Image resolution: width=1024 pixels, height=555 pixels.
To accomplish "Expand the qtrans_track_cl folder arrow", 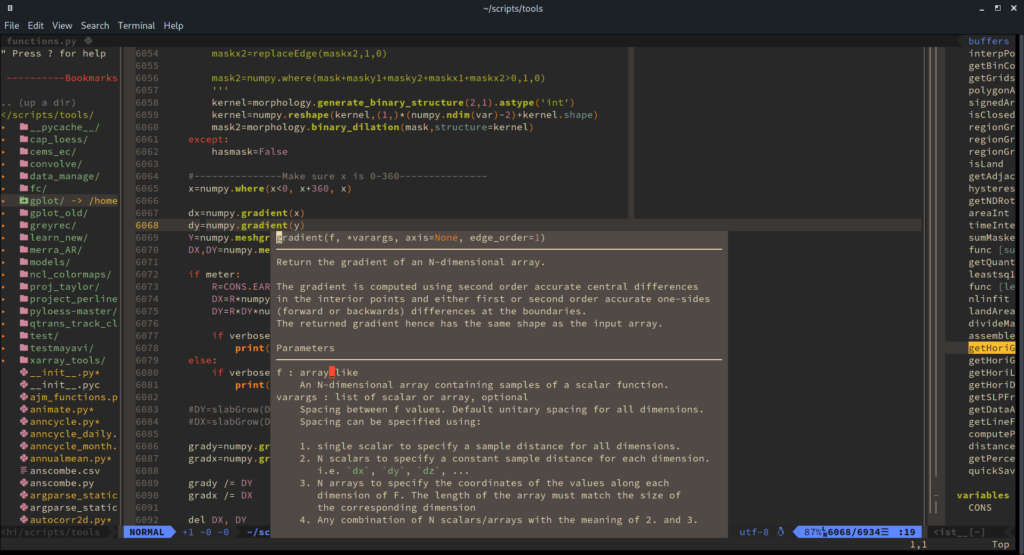I will pyautogui.click(x=4, y=324).
